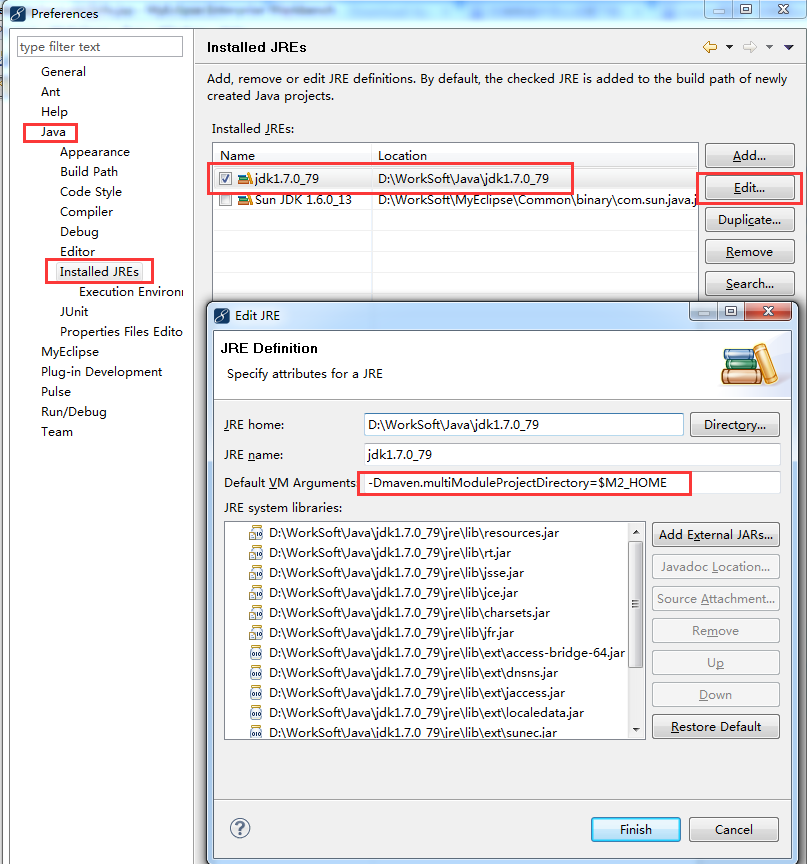Select General in preferences tree

point(63,72)
